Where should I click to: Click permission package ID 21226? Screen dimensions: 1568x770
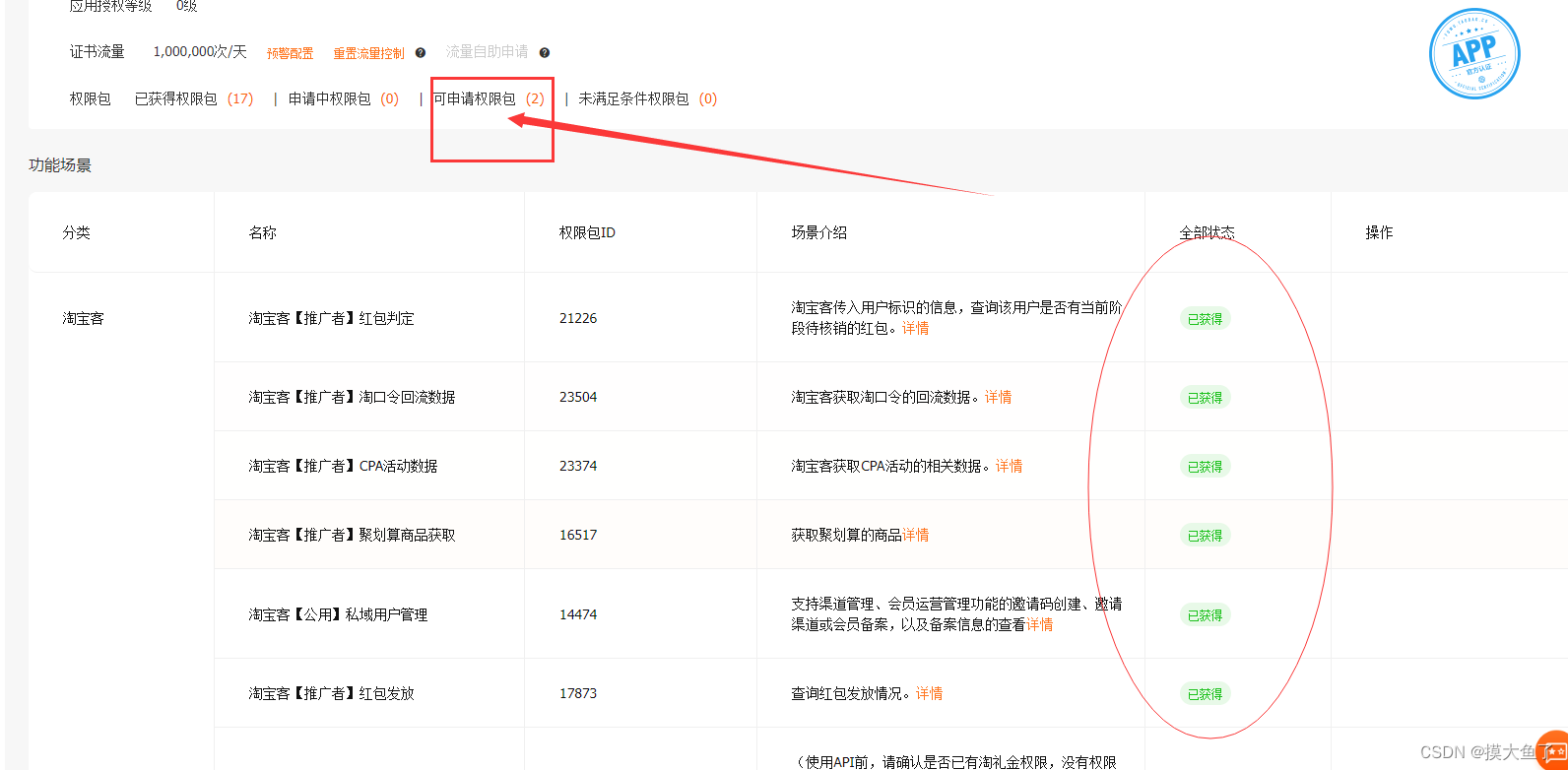pyautogui.click(x=578, y=318)
